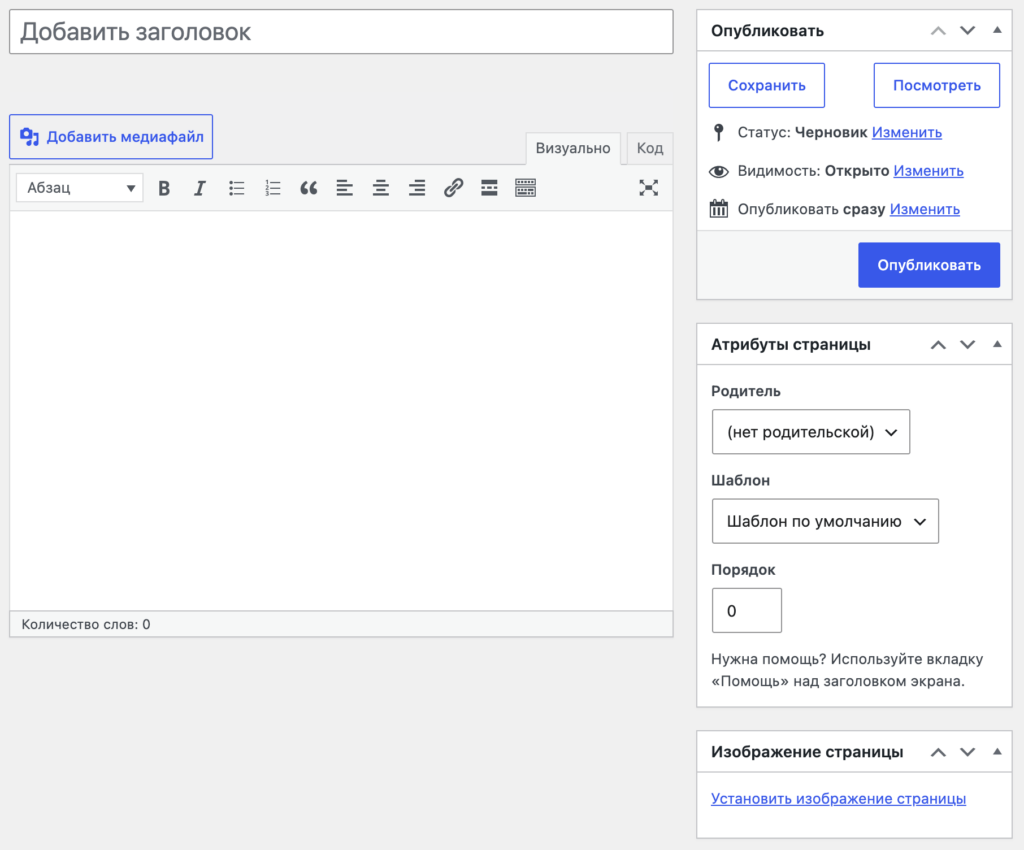1024x850 pixels.
Task: Enter distraction-free fullscreen mode
Action: click(x=648, y=189)
